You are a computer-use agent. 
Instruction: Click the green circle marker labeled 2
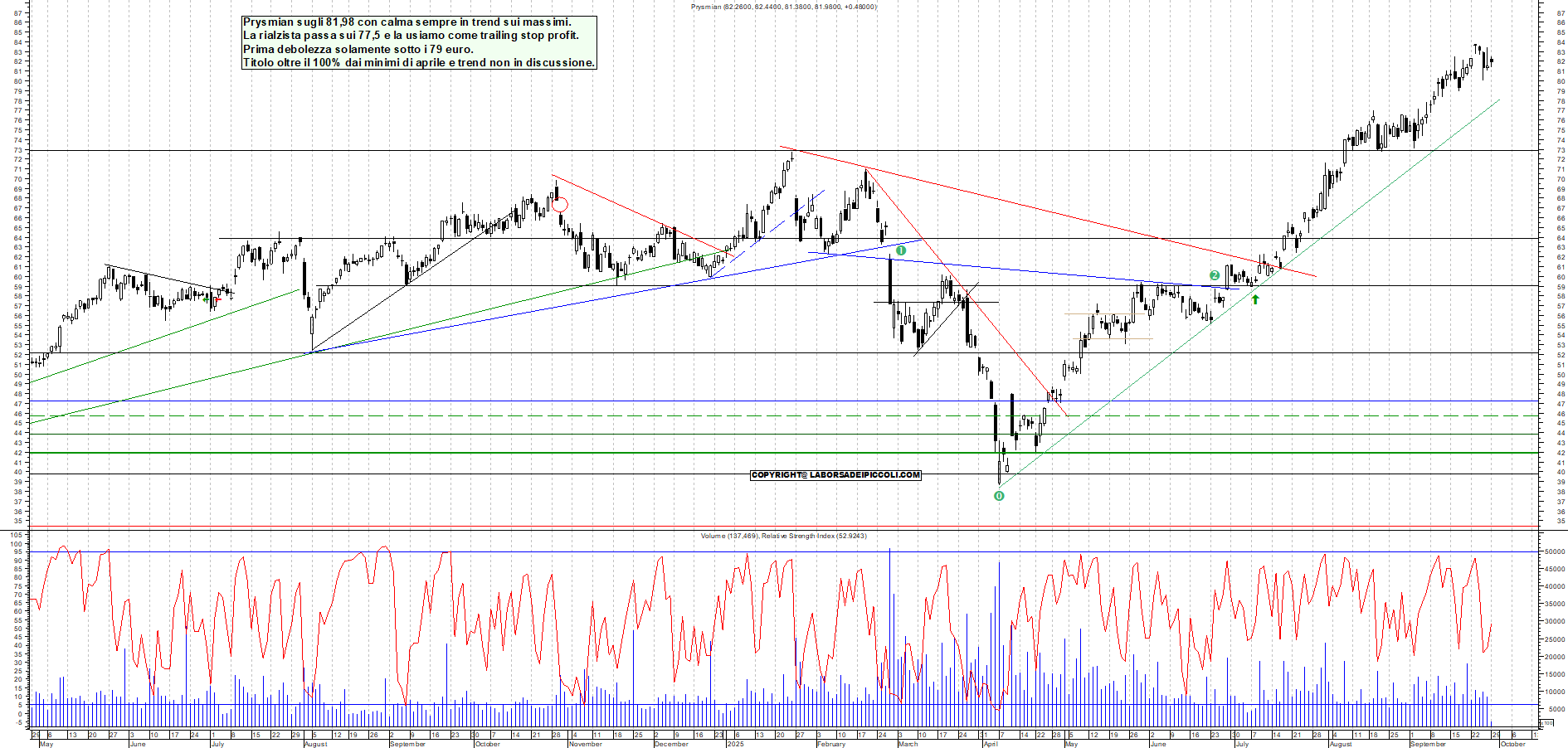(1215, 275)
